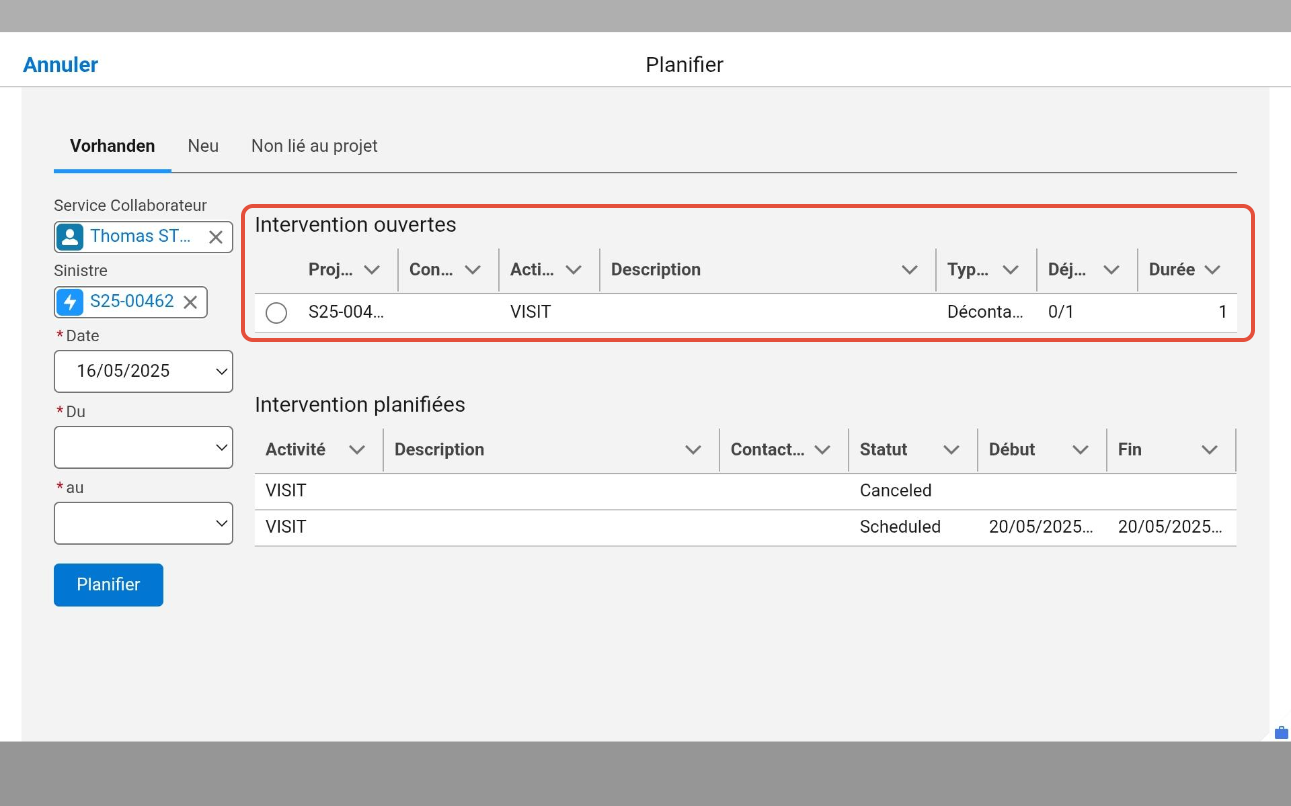This screenshot has width=1291, height=806.
Task: Click the Scheduled row's Fin date 20/05/2025
Action: 1170,527
